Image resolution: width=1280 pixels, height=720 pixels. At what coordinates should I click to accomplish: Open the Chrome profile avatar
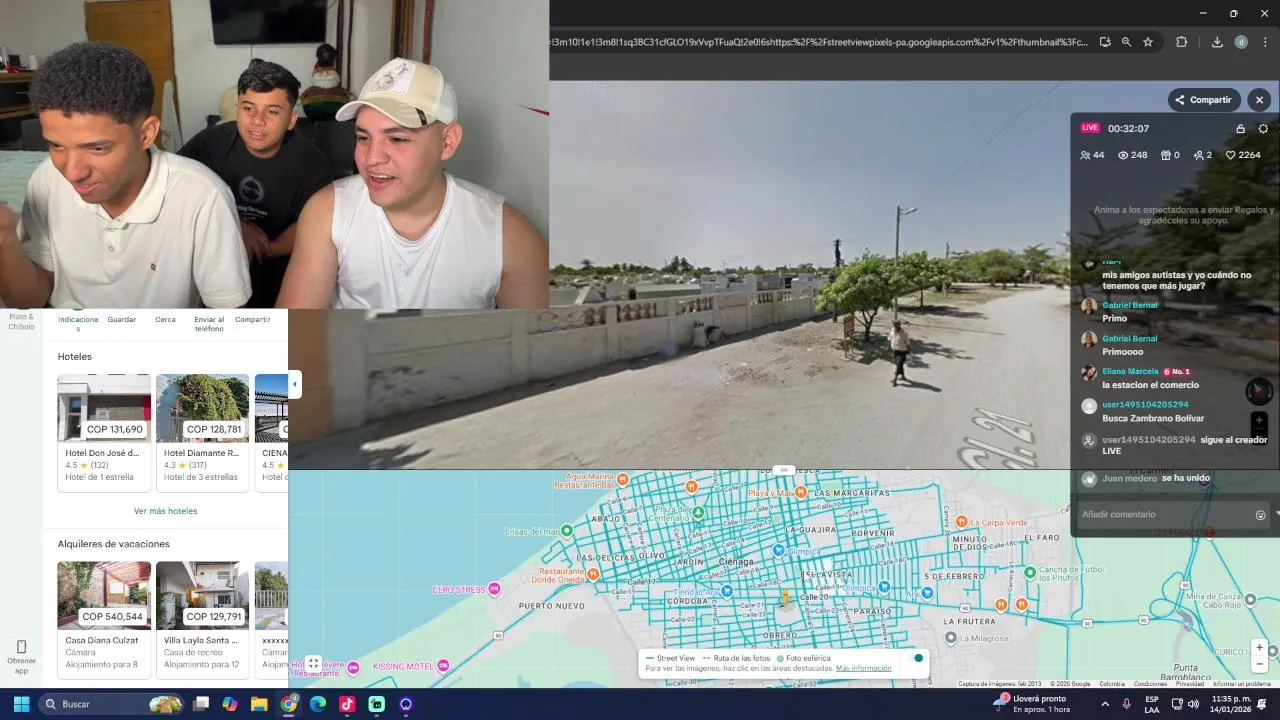point(1241,42)
